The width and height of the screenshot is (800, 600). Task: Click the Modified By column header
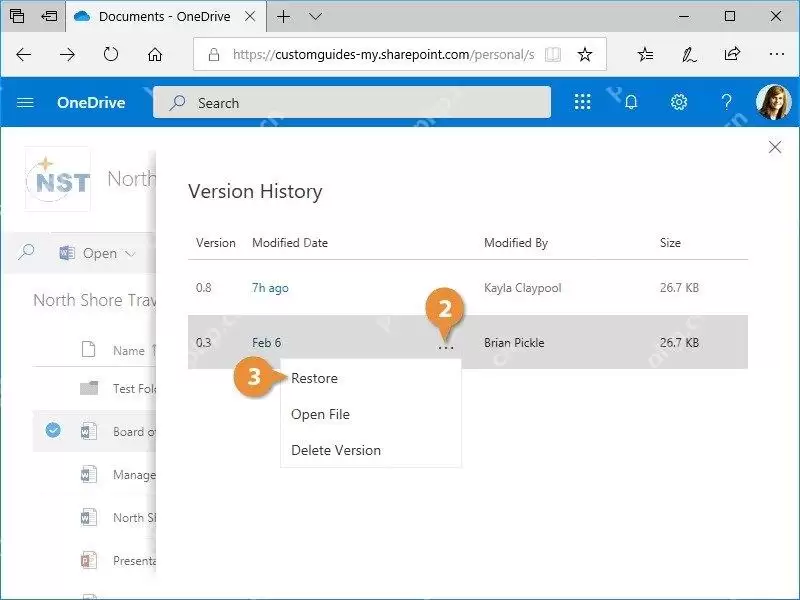516,243
